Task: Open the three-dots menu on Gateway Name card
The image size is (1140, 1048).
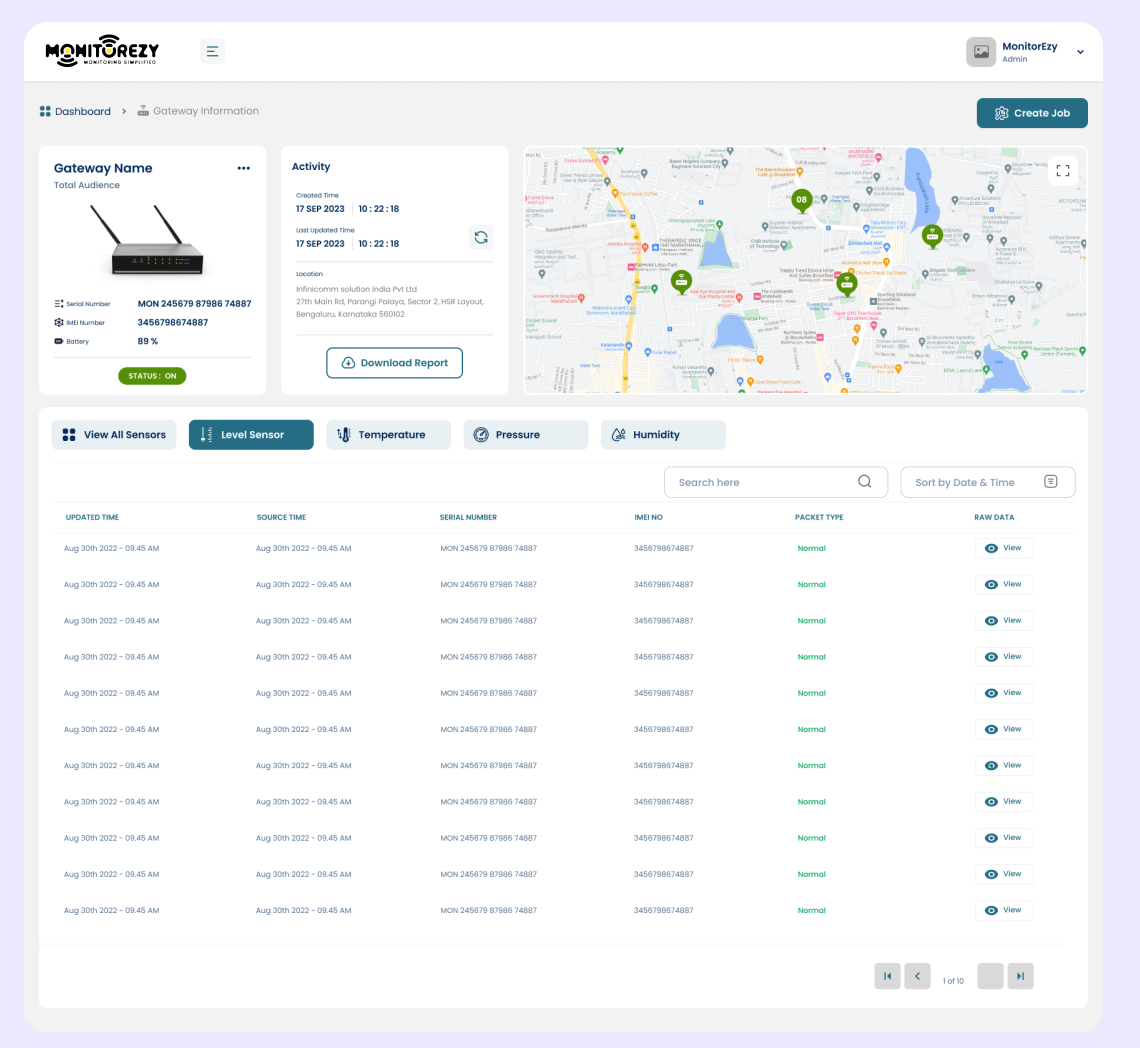Action: coord(243,168)
